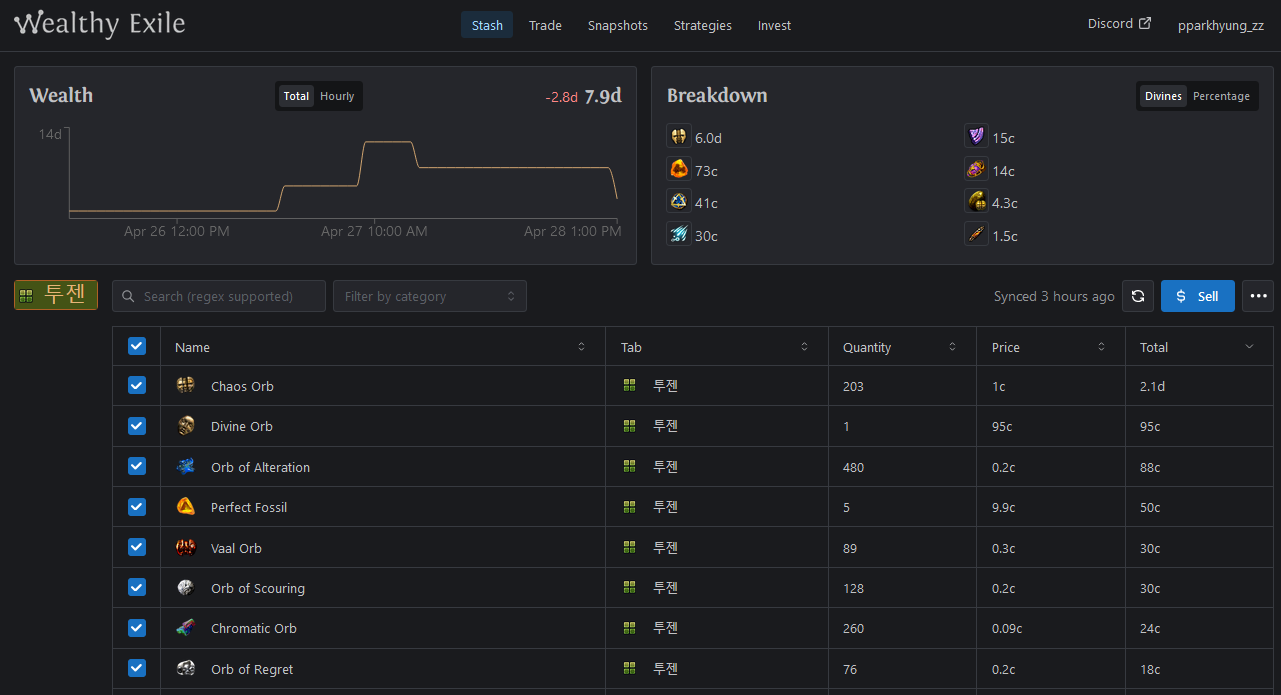This screenshot has height=695, width=1281.
Task: Uncheck the Orb of Alteration row checkbox
Action: point(137,466)
